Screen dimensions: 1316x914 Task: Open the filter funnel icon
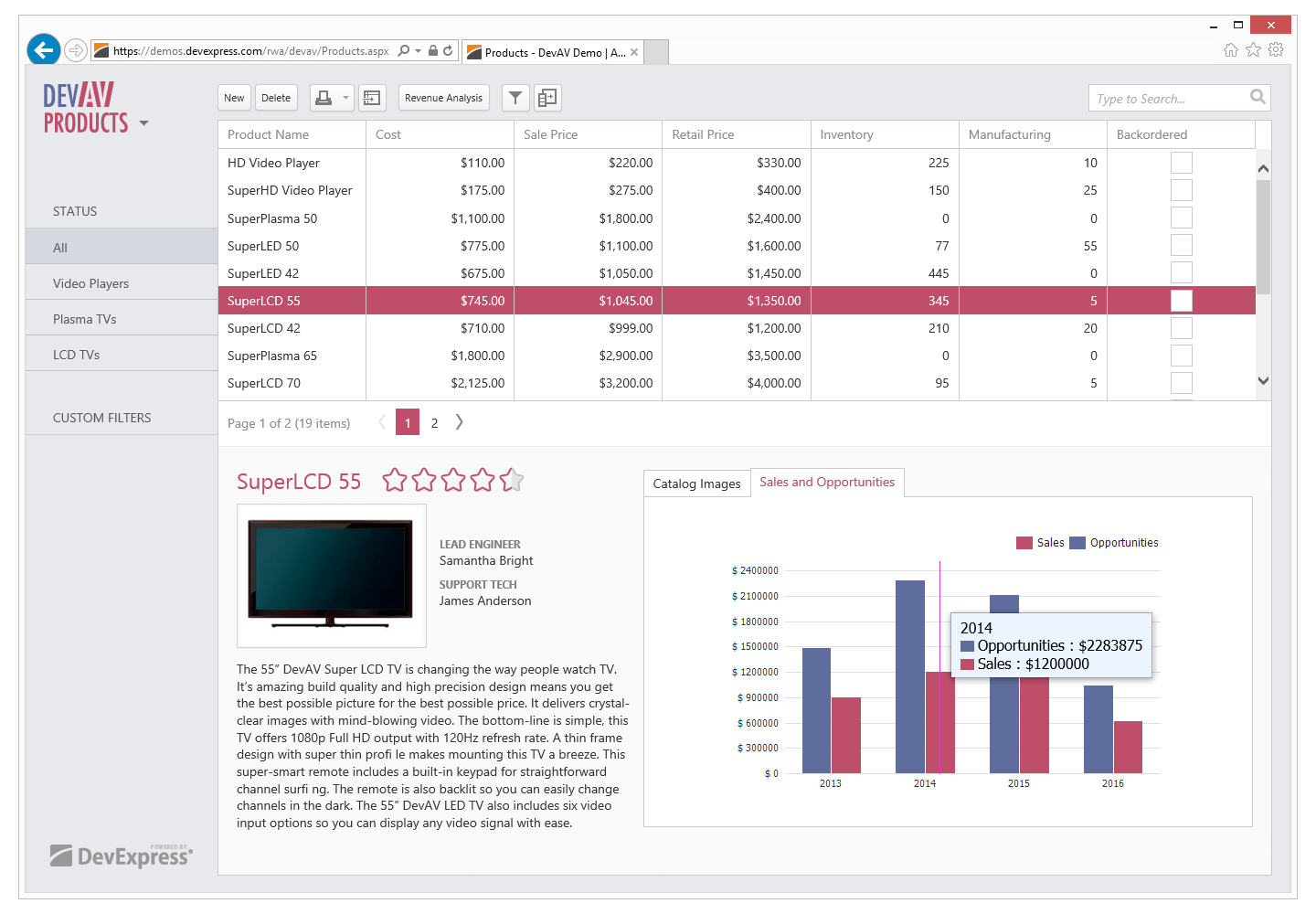point(515,98)
